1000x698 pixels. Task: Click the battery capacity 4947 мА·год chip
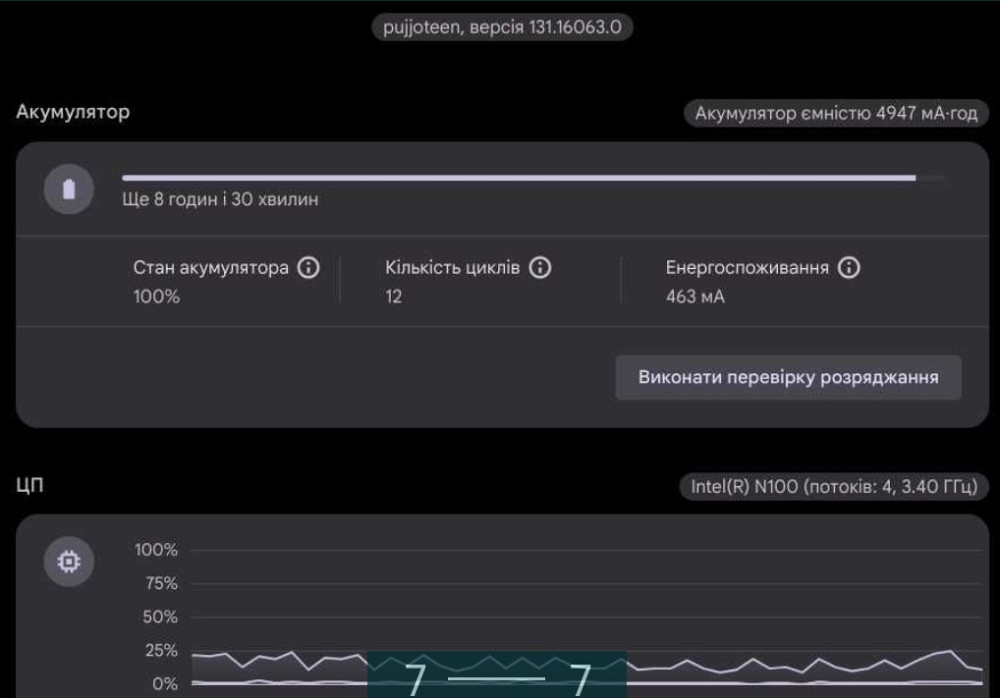coord(836,113)
